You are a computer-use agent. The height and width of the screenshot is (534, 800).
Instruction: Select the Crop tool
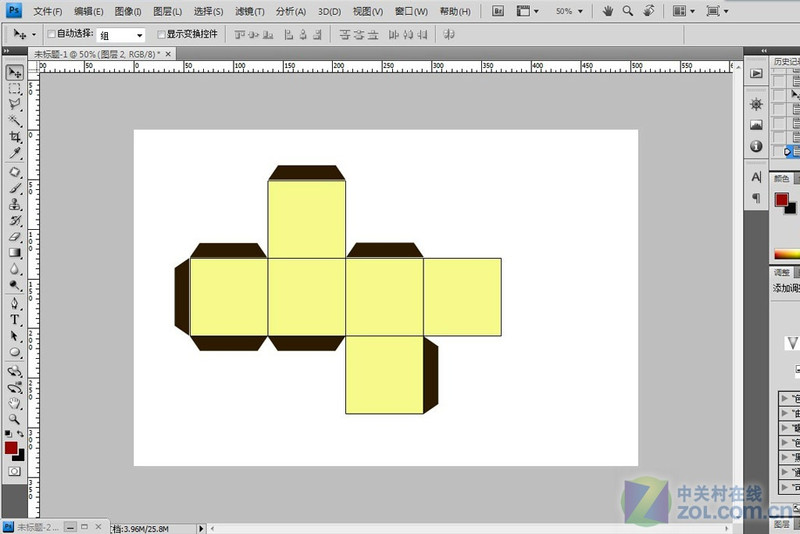15,137
